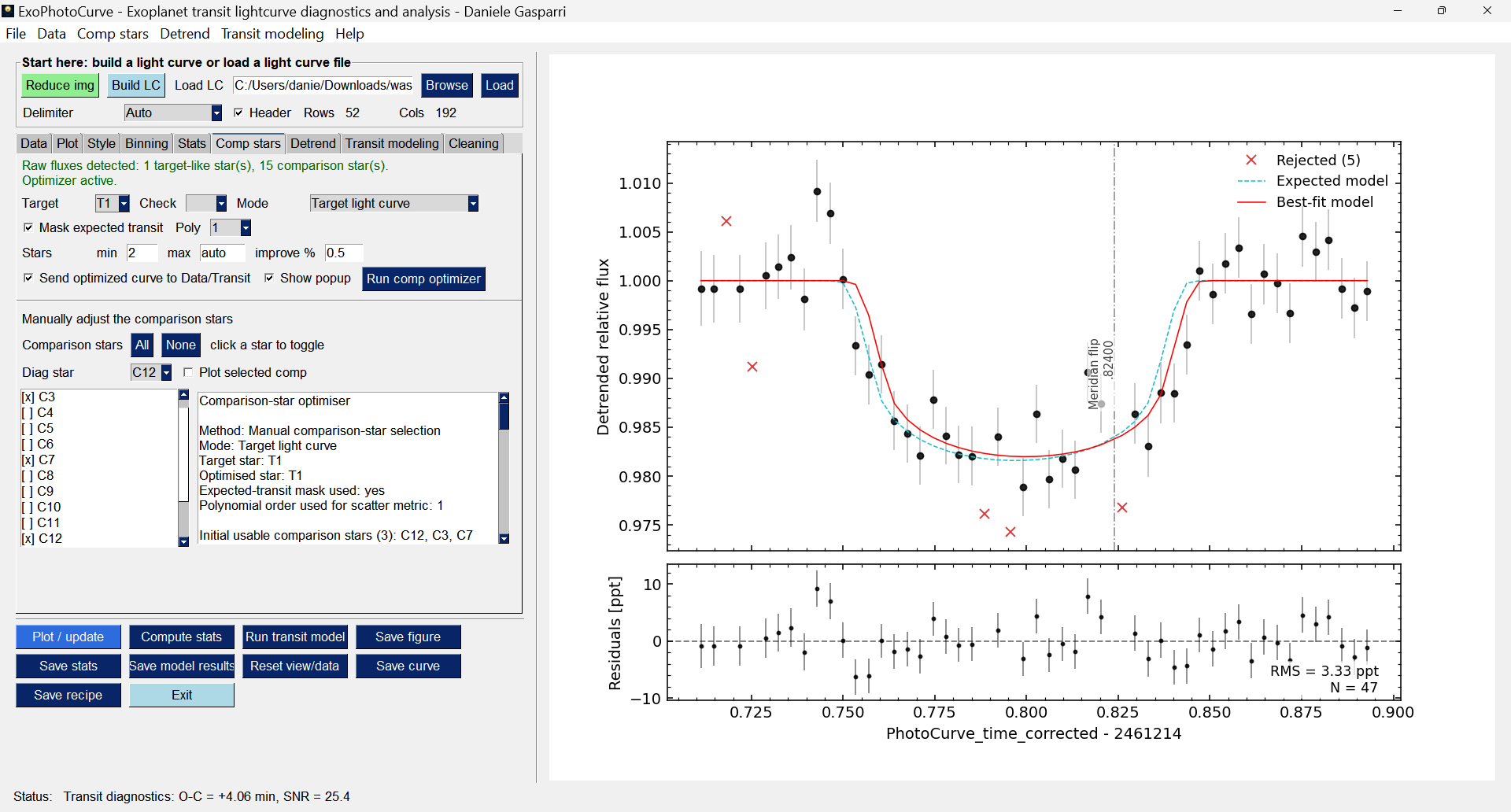The width and height of the screenshot is (1511, 812).
Task: Click Run comp optimizer button
Action: point(423,279)
